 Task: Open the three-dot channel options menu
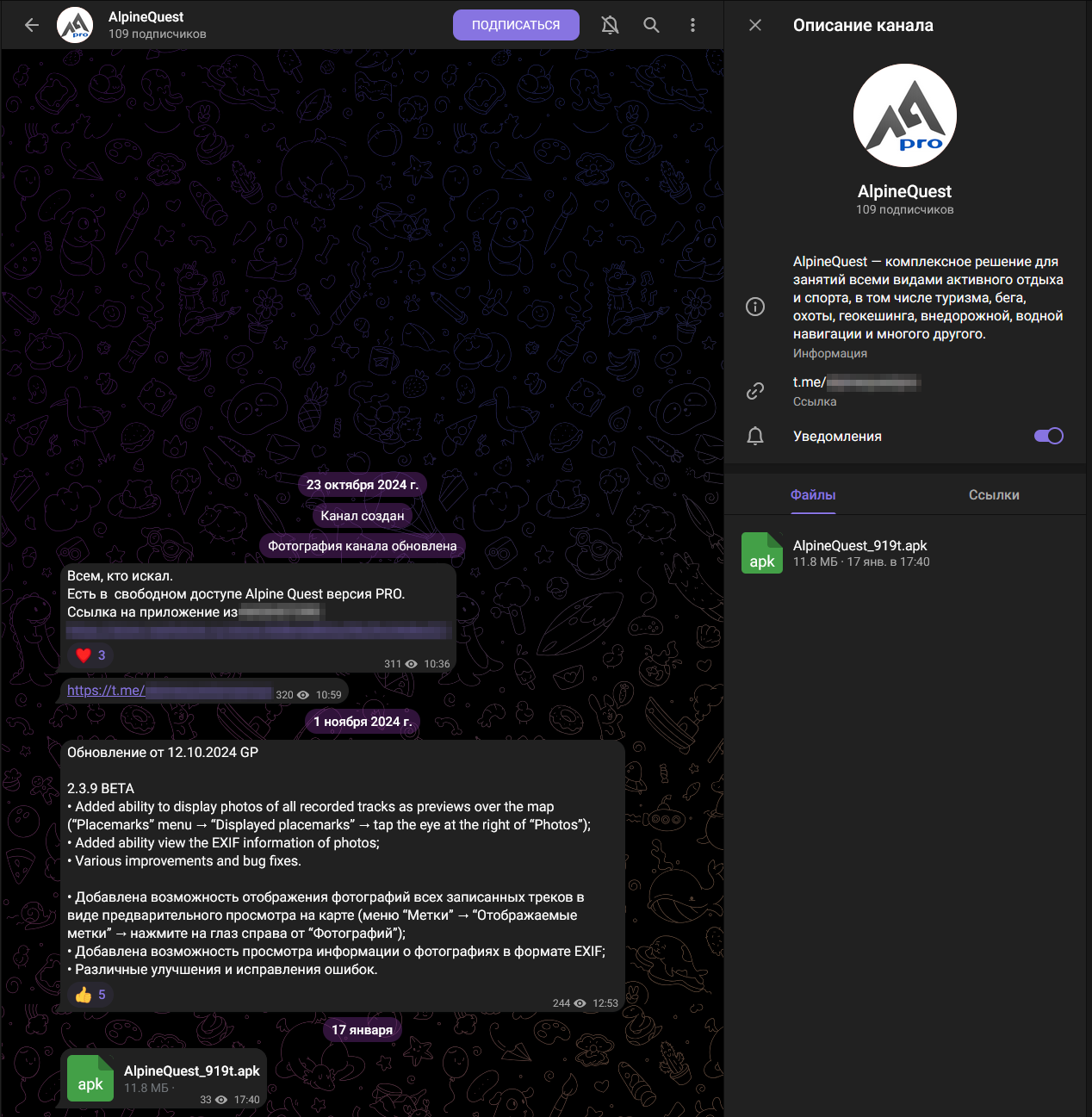(692, 25)
